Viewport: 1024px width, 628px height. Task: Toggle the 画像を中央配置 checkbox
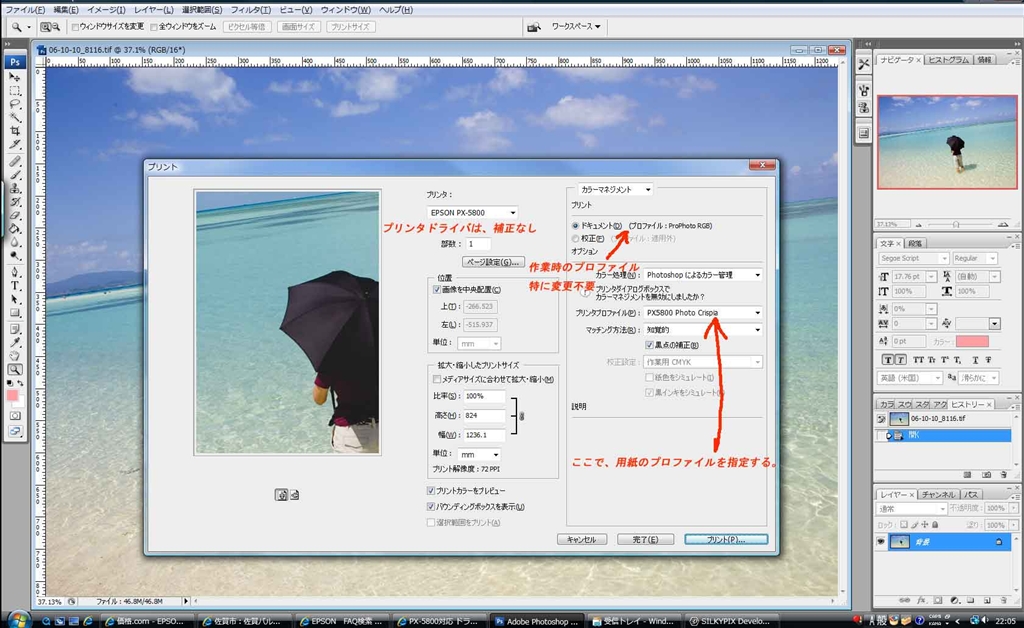coord(436,290)
